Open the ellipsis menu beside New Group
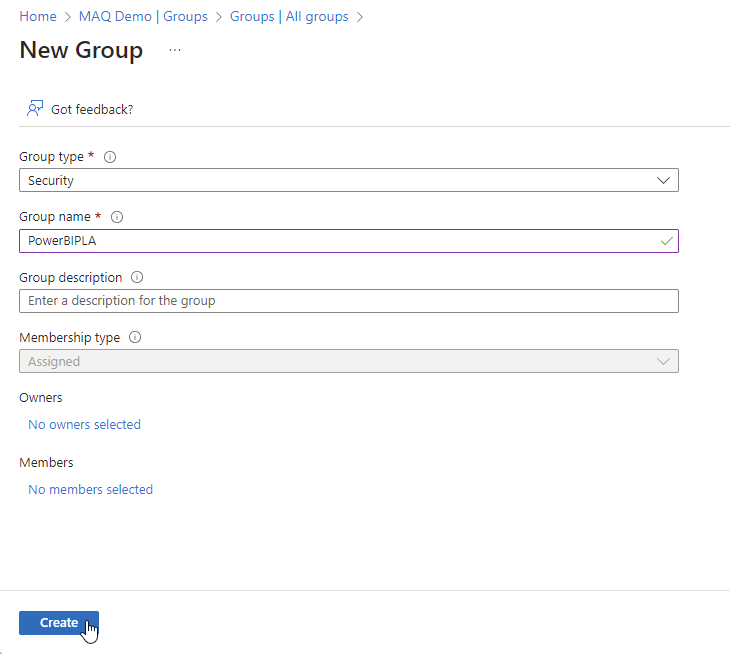Viewport: 730px width, 654px height. 175,50
